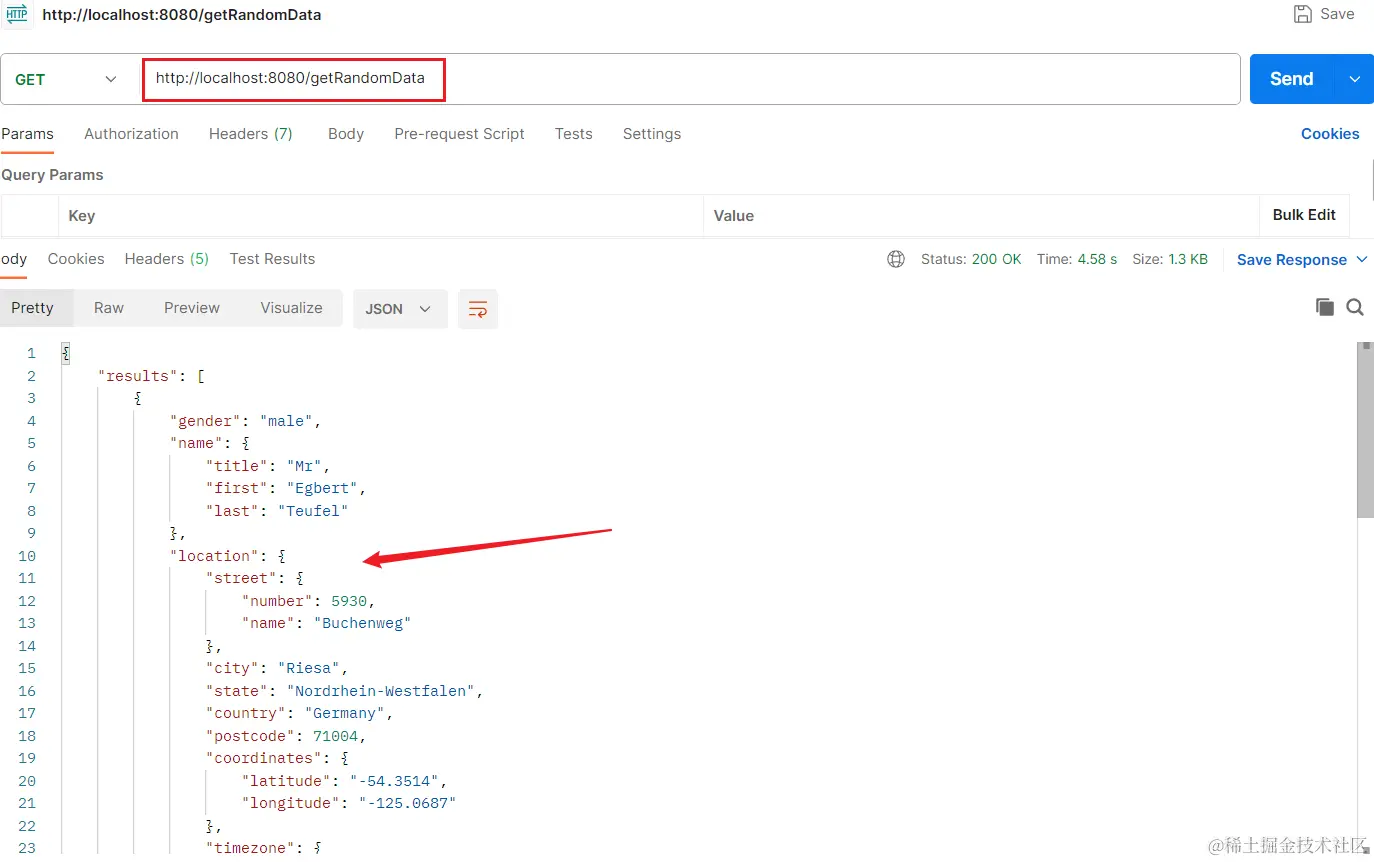Open the Cookies link
Screen dimensions: 1374x862
pyautogui.click(x=1330, y=134)
